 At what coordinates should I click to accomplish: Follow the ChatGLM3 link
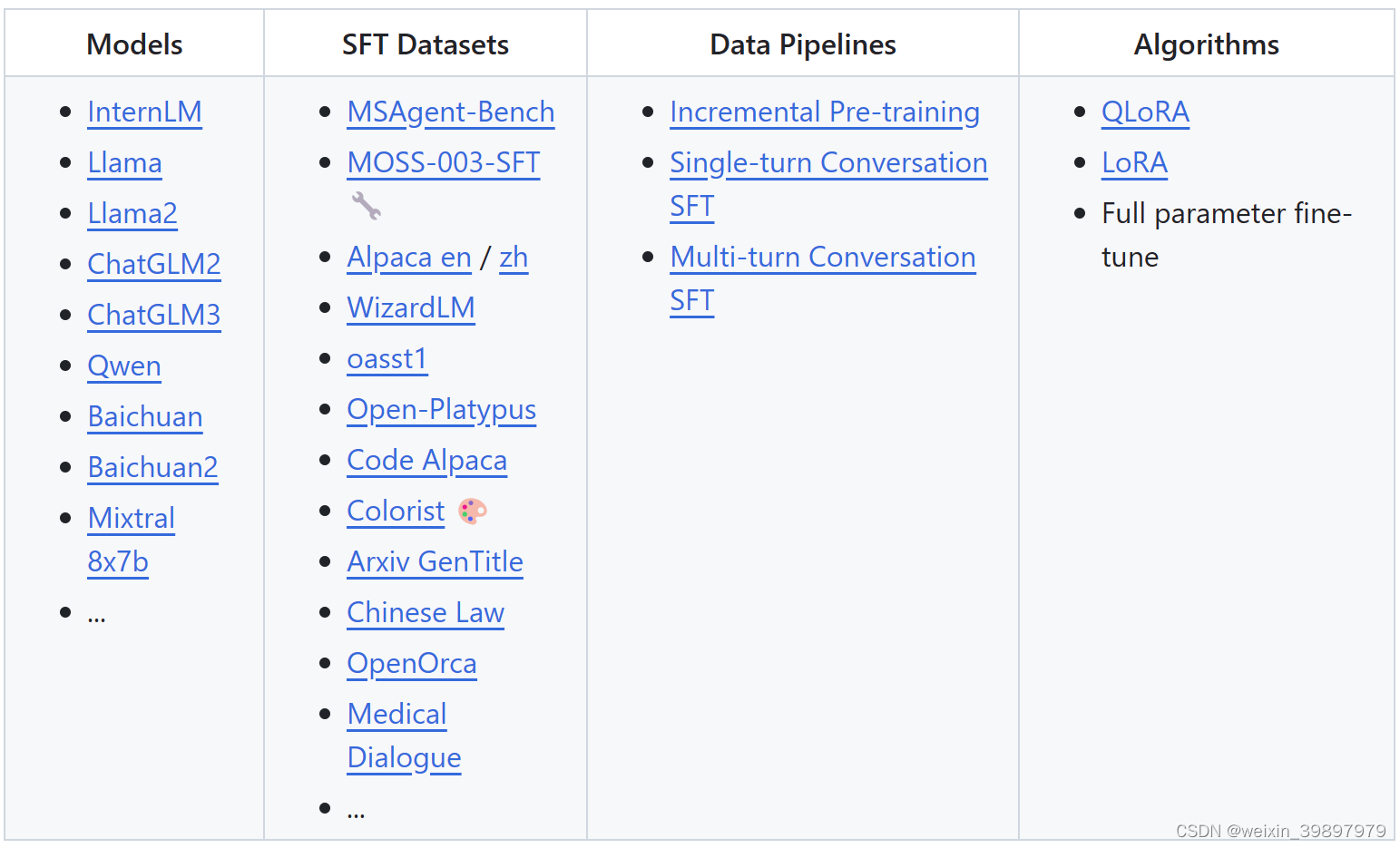[x=153, y=316]
